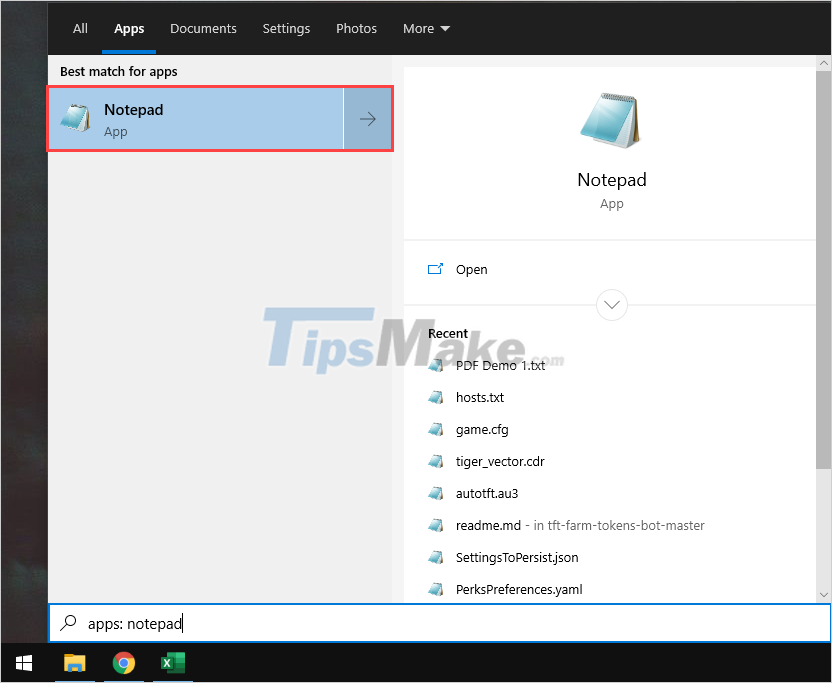Screen dimensions: 832x683
Task: Switch to the All tab
Action: (x=80, y=28)
